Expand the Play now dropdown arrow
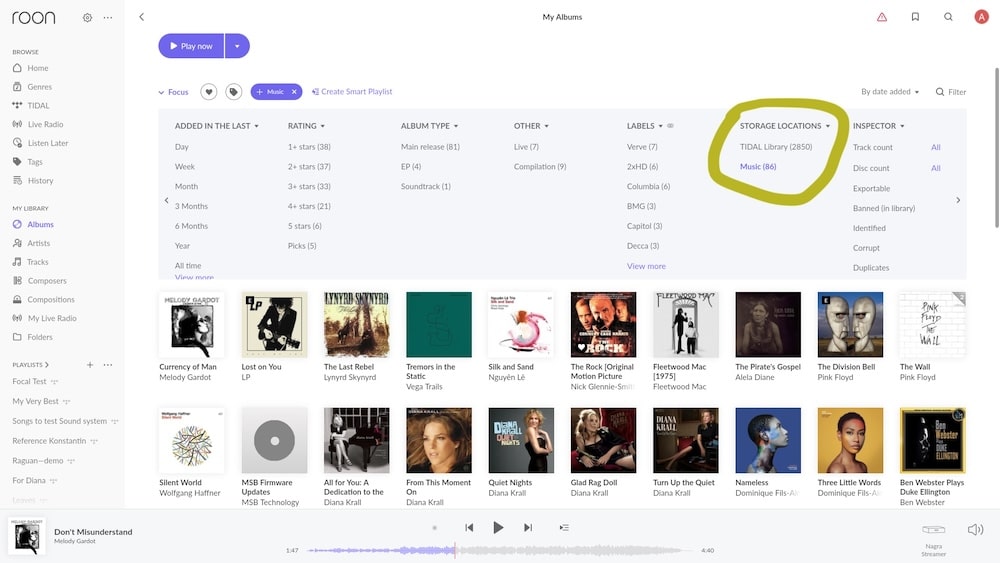 tap(237, 46)
